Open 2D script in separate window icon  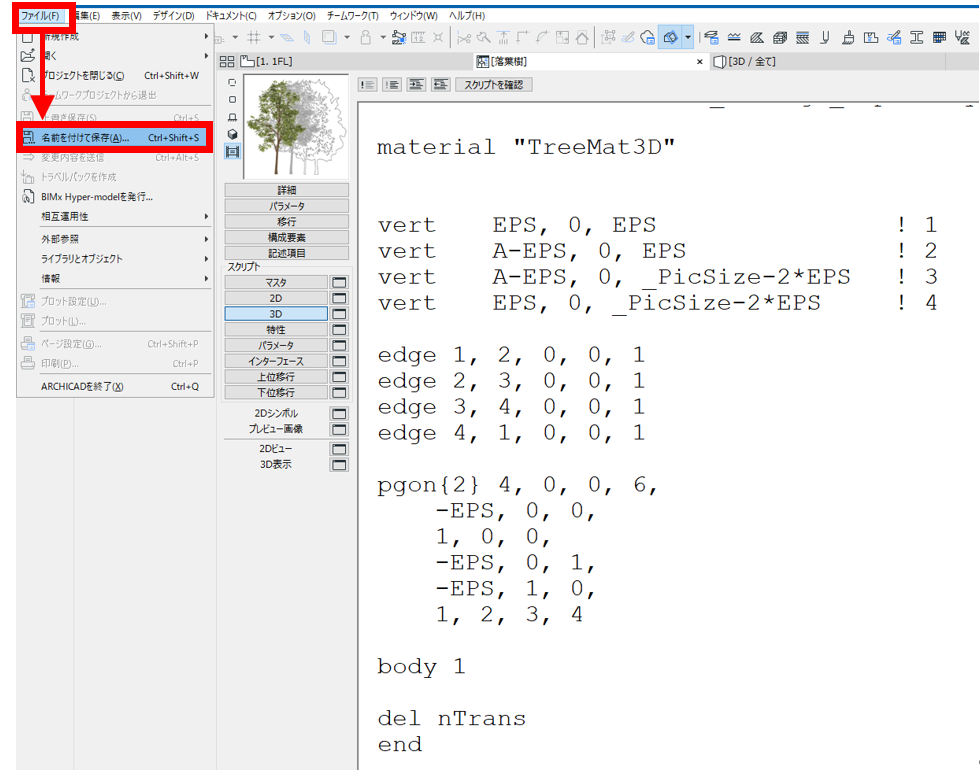point(339,298)
